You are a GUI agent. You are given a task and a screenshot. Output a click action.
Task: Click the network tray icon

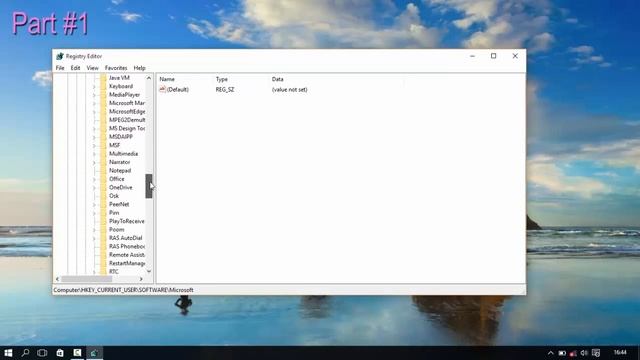point(573,353)
